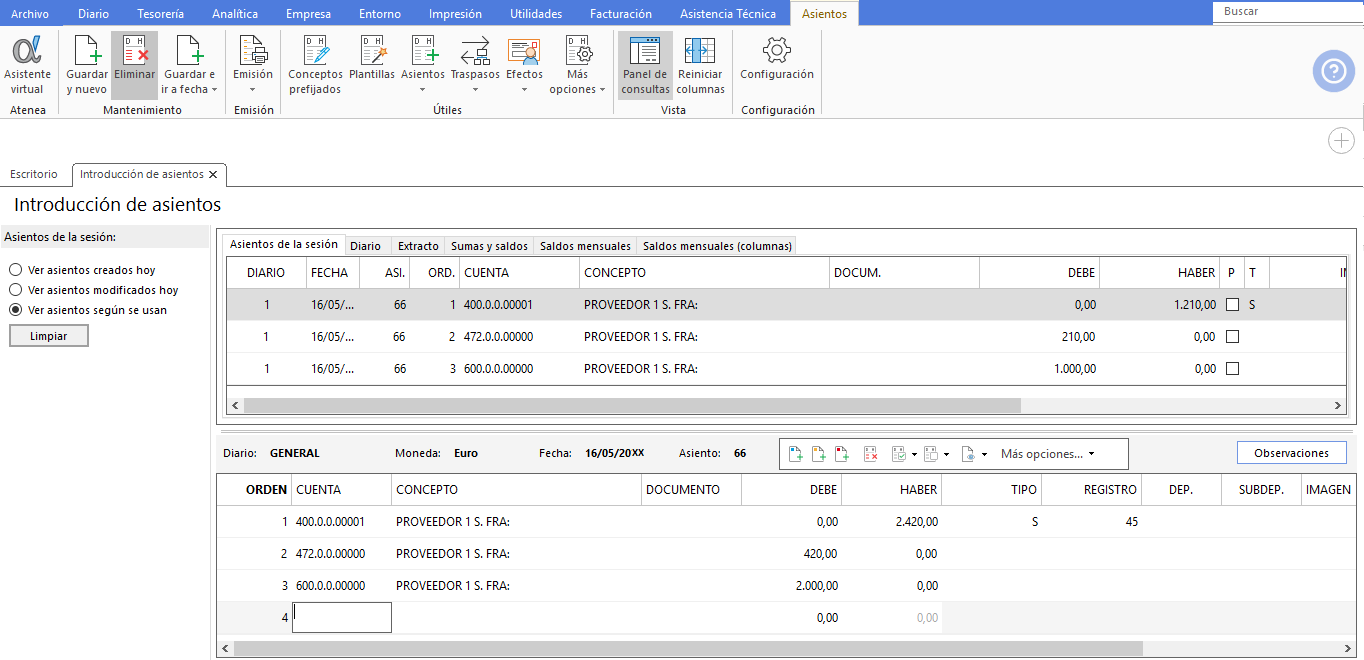1364x660 pixels.
Task: Toggle P checkbox for account 472.0.0.00000 row
Action: 1232,337
